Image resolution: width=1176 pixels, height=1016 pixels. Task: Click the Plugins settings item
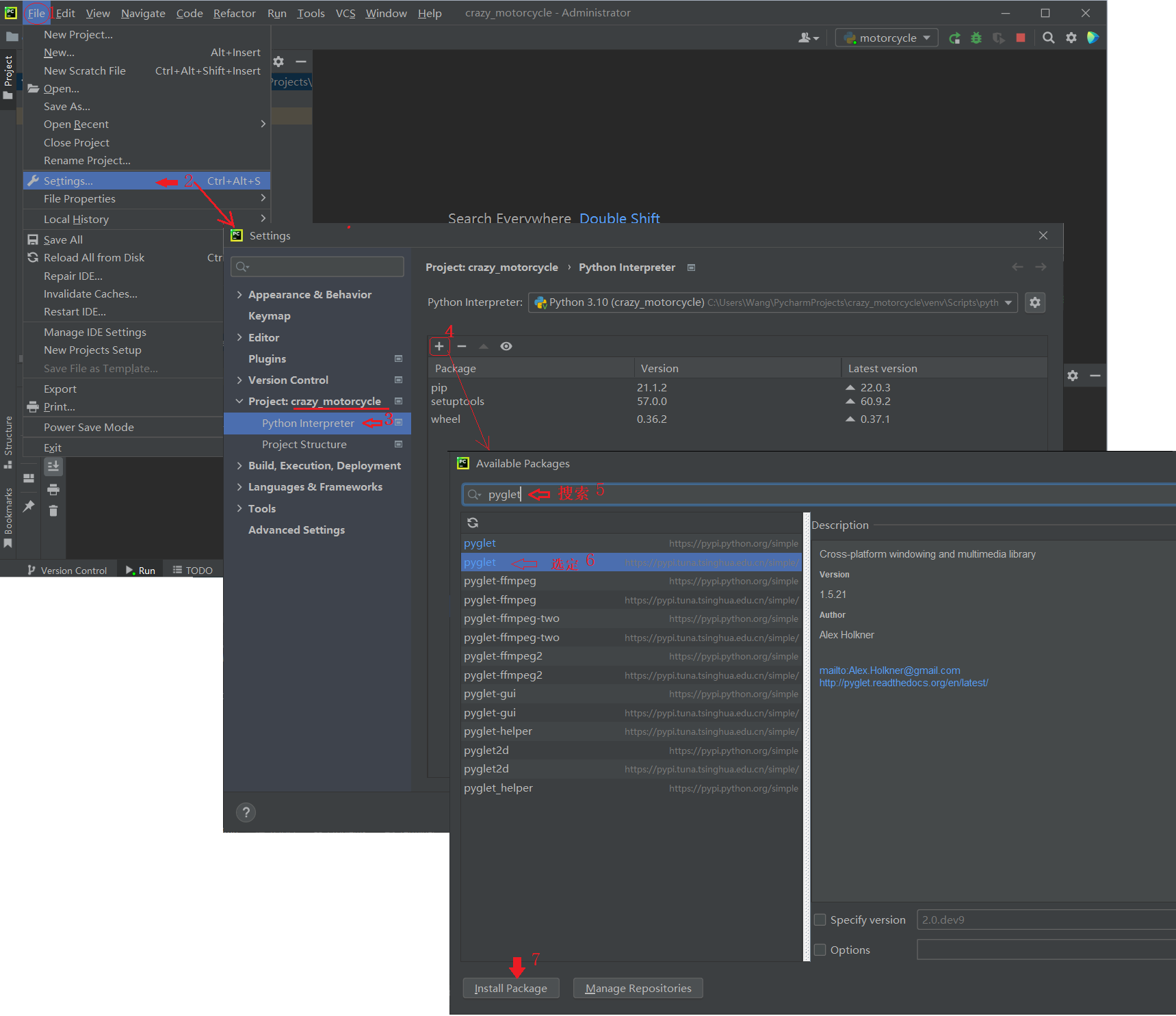tap(267, 359)
